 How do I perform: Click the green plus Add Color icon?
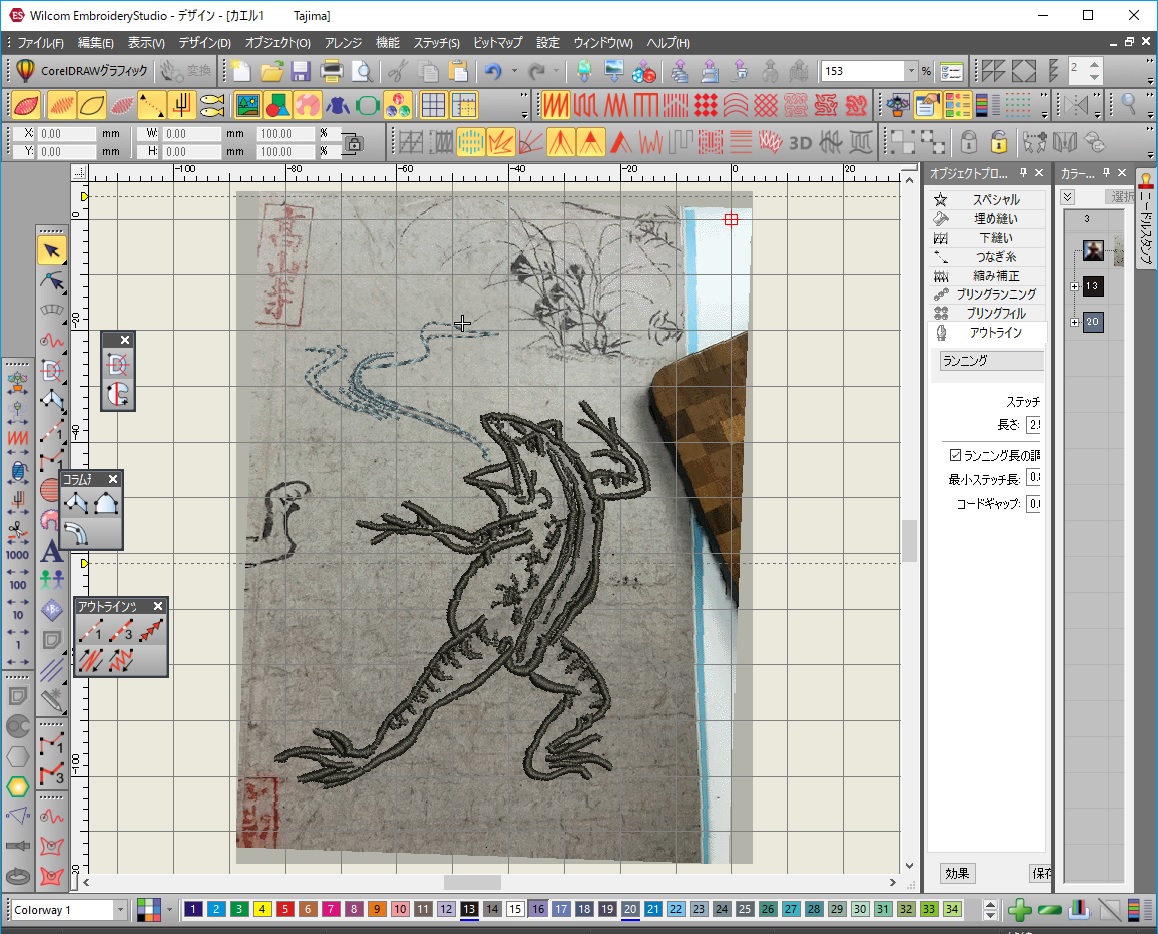(x=1019, y=910)
